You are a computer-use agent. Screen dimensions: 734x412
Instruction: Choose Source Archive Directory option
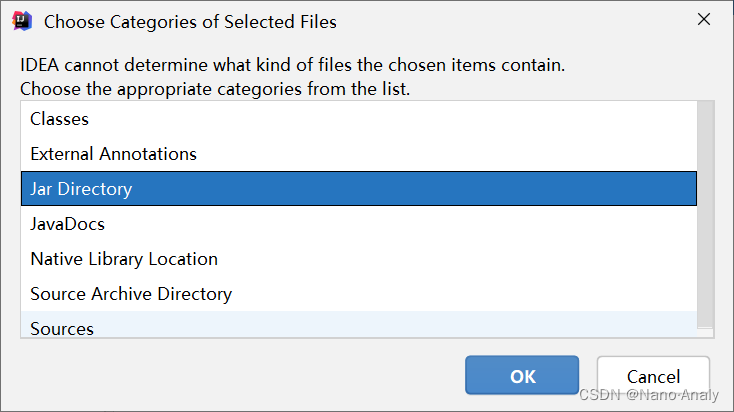pyautogui.click(x=131, y=294)
